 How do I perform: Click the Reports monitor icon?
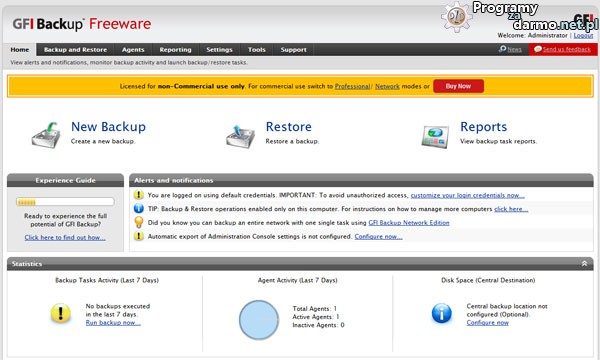pyautogui.click(x=435, y=137)
